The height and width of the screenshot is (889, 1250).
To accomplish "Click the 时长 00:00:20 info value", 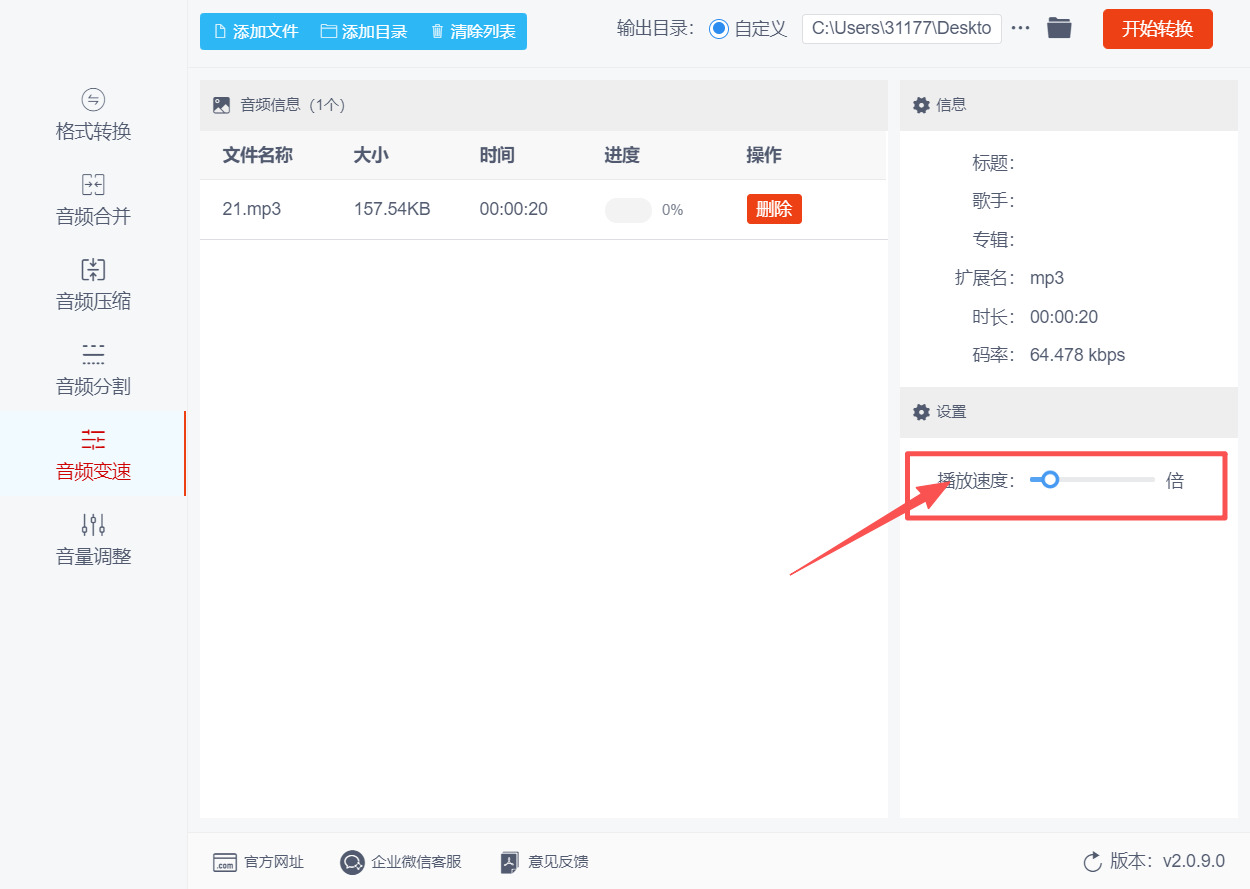I will tap(1064, 317).
